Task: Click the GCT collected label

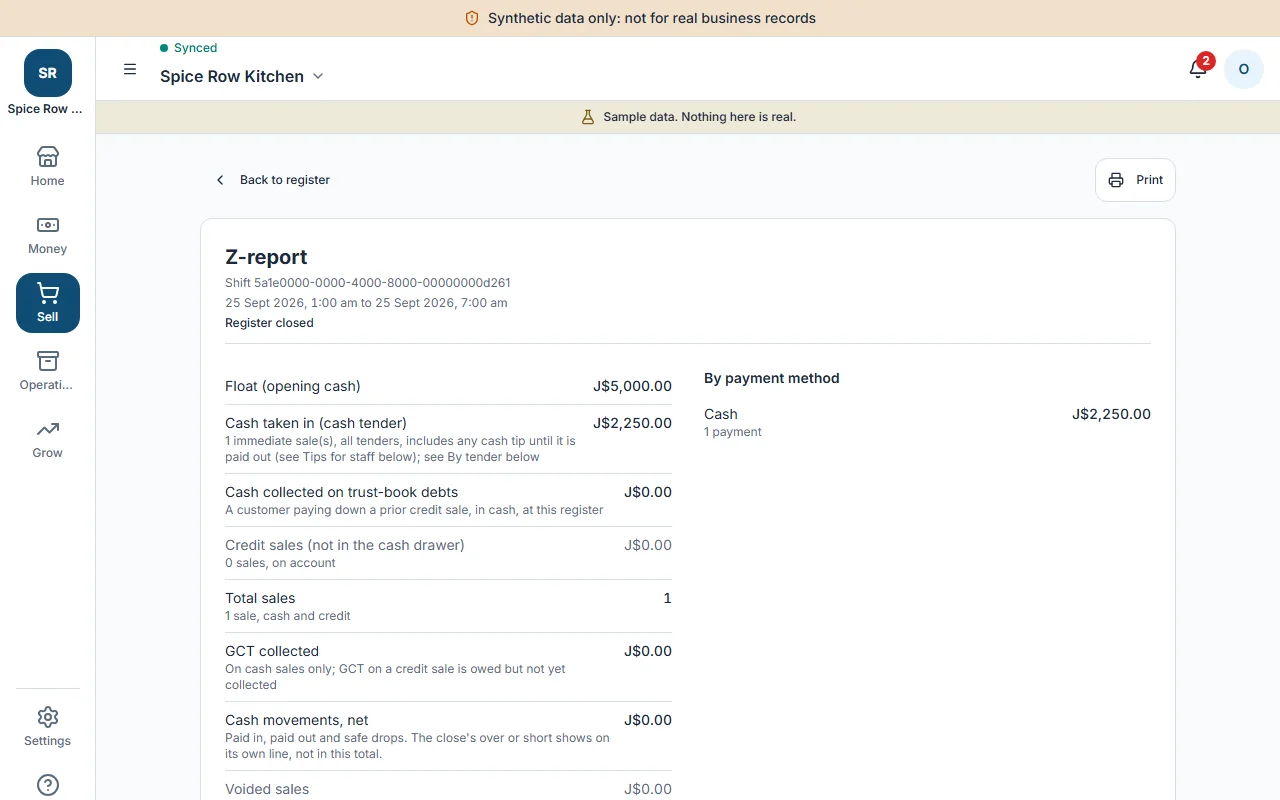Action: point(272,651)
